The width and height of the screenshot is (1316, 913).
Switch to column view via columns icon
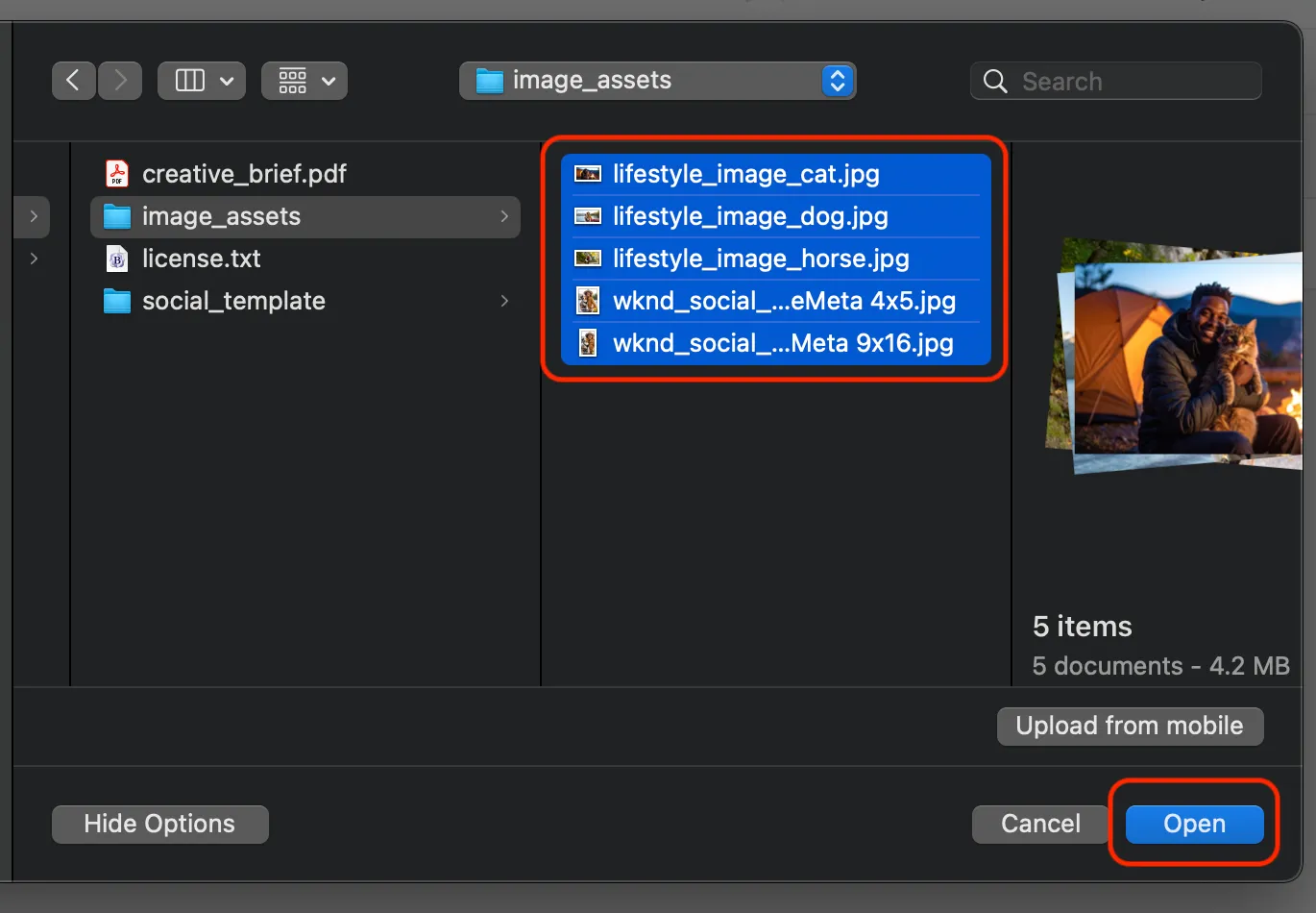[x=190, y=81]
